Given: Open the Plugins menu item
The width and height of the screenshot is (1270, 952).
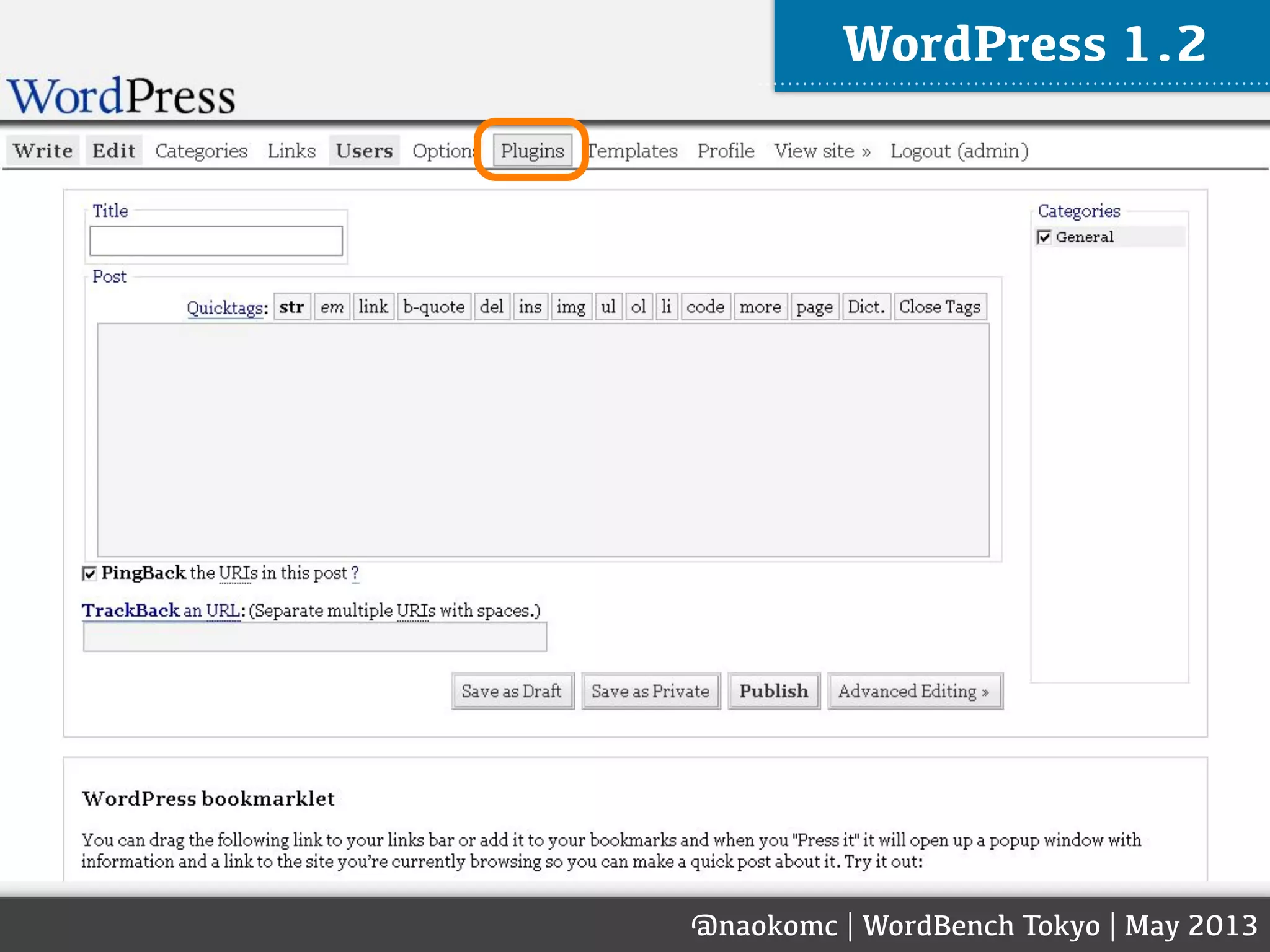Looking at the screenshot, I should (532, 151).
